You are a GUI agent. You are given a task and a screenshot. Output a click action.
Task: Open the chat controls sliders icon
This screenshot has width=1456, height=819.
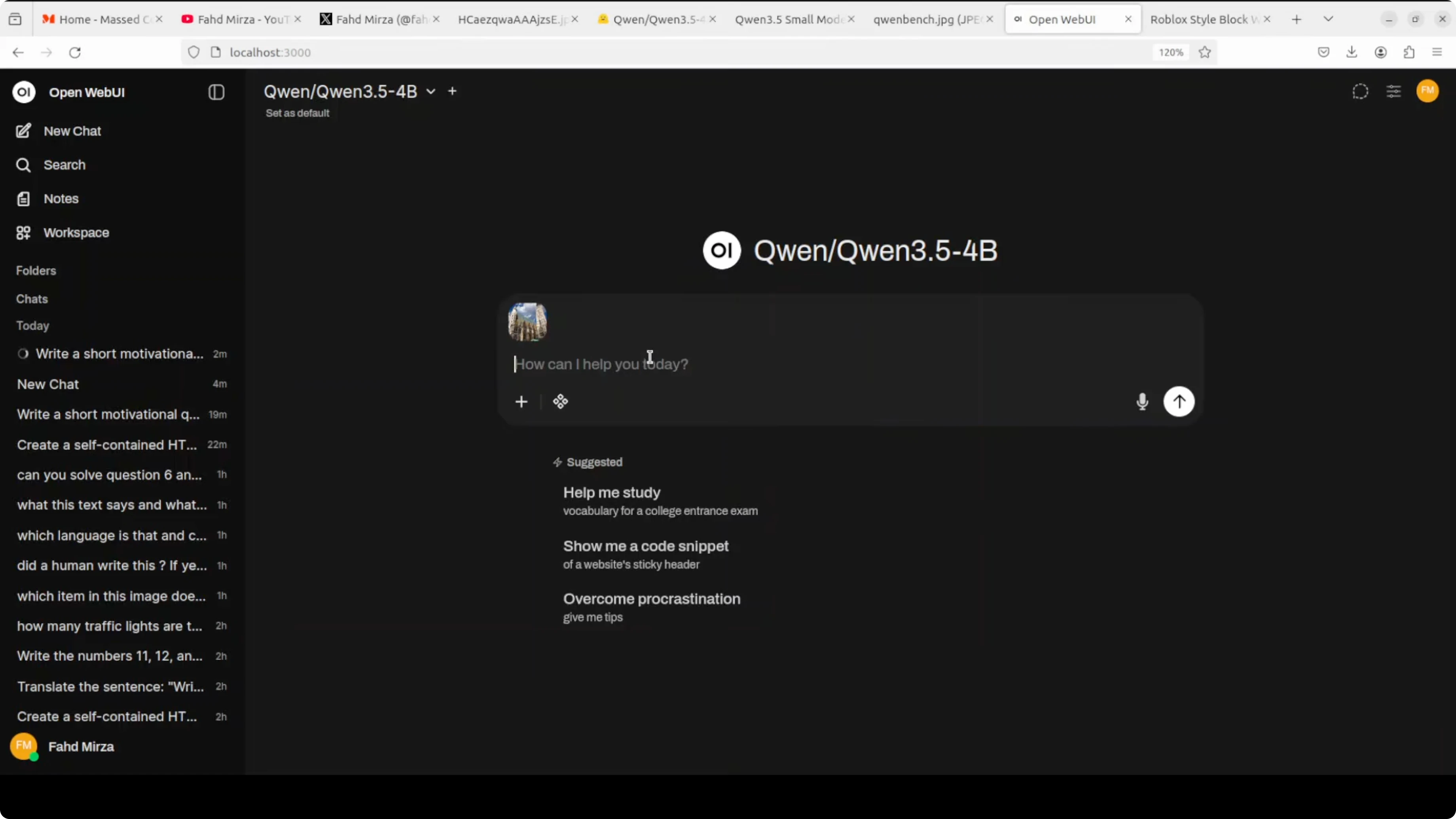1393,91
